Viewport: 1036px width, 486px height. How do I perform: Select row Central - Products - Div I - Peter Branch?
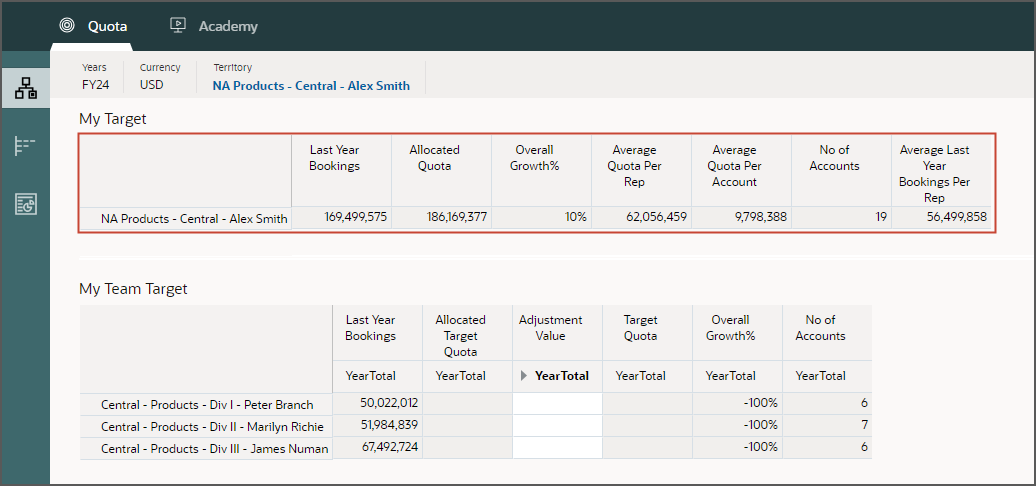pos(207,405)
